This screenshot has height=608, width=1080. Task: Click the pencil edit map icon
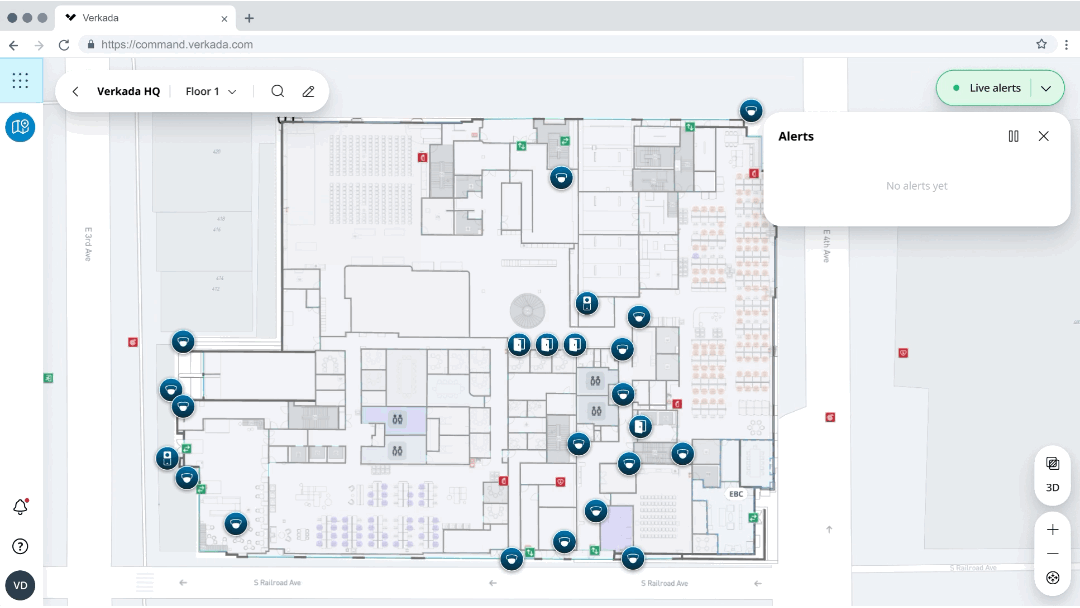(309, 92)
